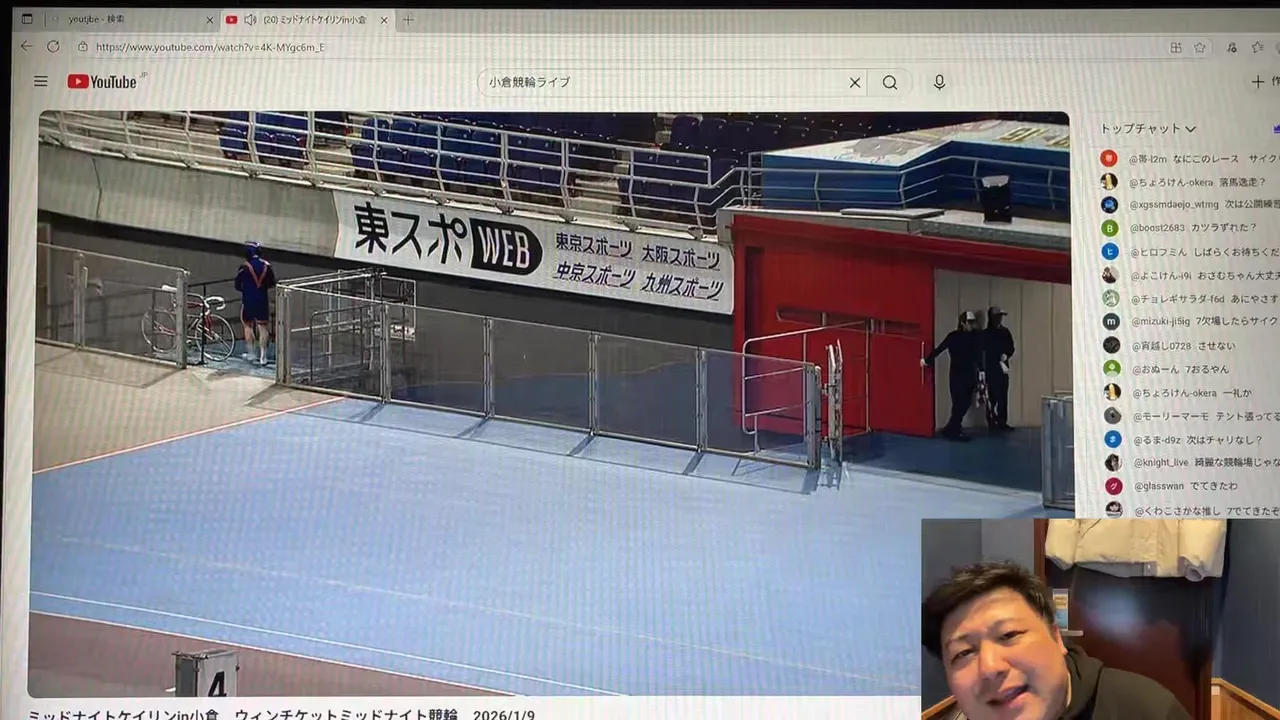Screen dimensions: 1280x720
Task: Expand the トップチャット chat mode dropdown
Action: pyautogui.click(x=1148, y=129)
